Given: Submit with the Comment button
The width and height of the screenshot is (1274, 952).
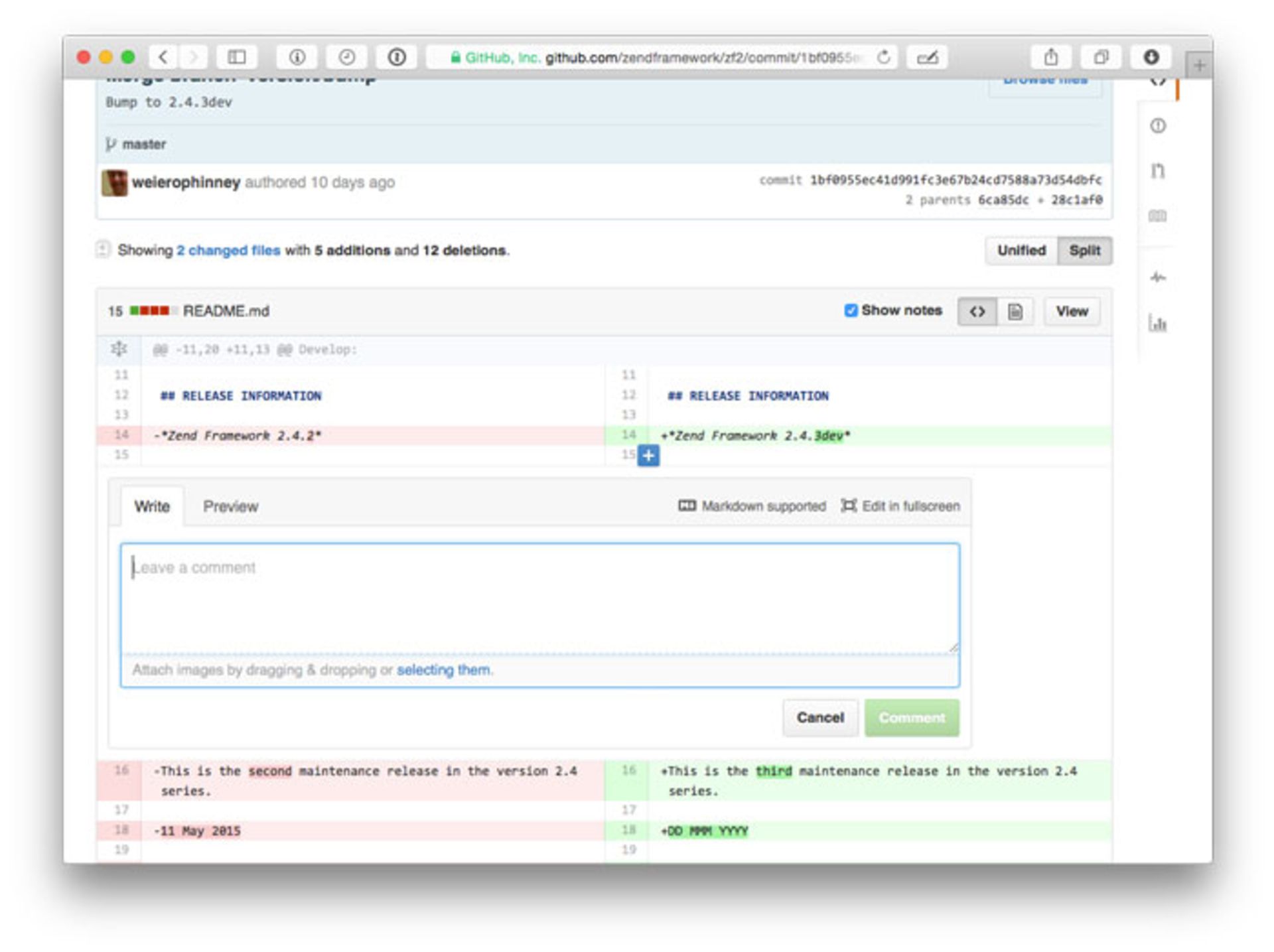Looking at the screenshot, I should click(x=912, y=717).
